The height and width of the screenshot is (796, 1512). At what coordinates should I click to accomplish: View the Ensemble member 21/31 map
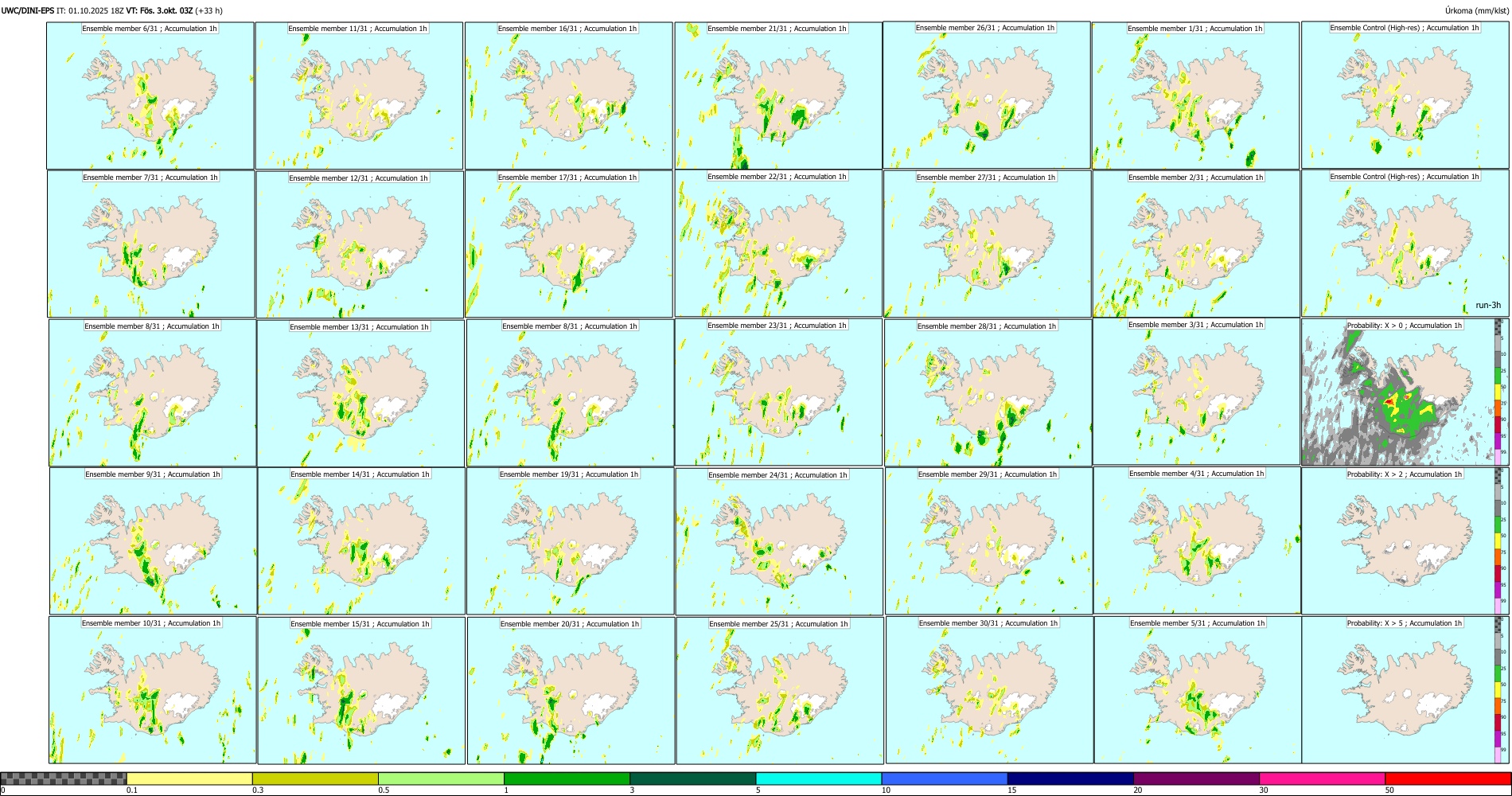(778, 96)
